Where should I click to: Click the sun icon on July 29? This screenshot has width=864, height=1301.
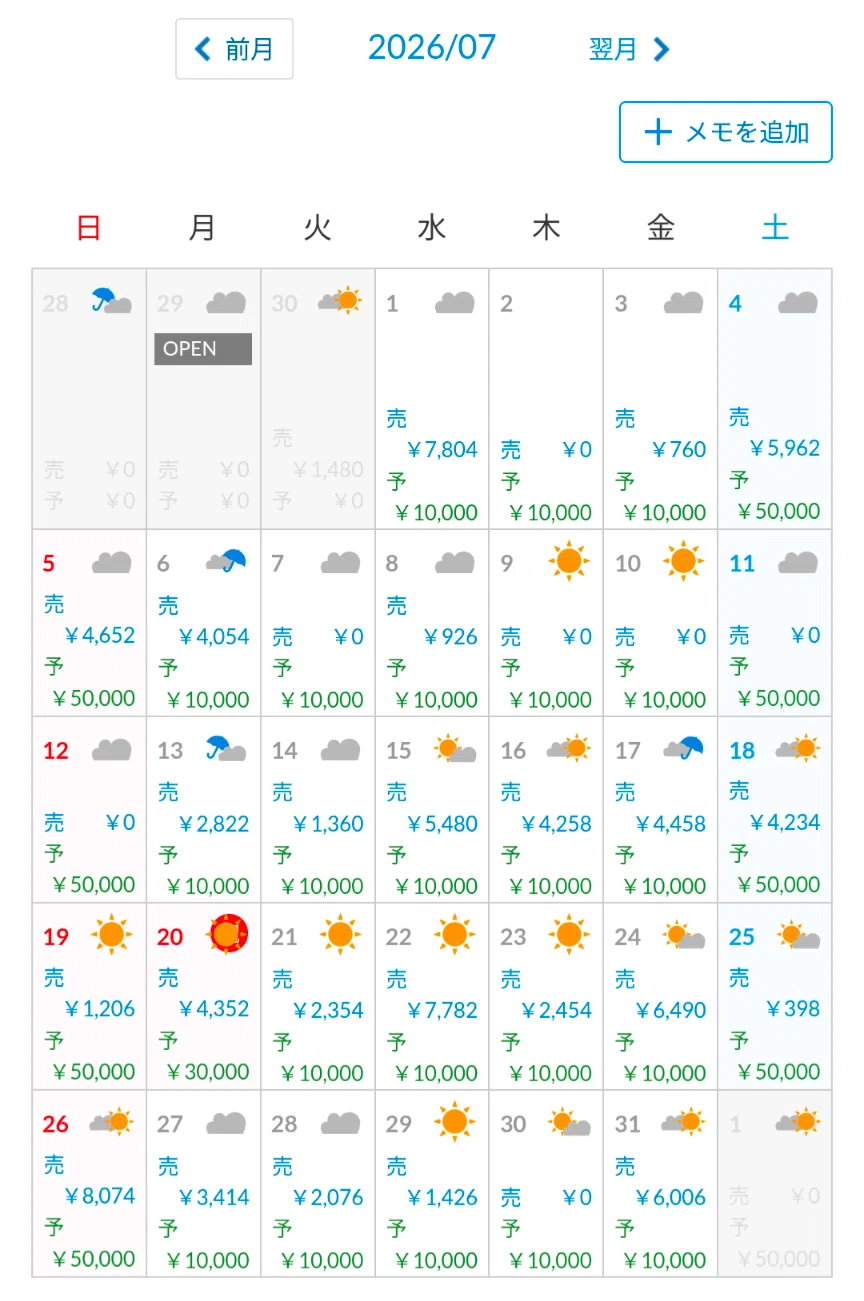point(455,1122)
